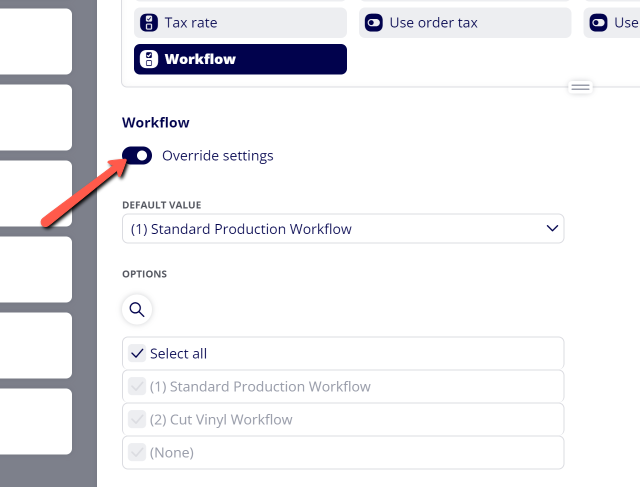Click the checklist icon on Workflow chip
Screen dimensions: 640x487
coord(149,59)
